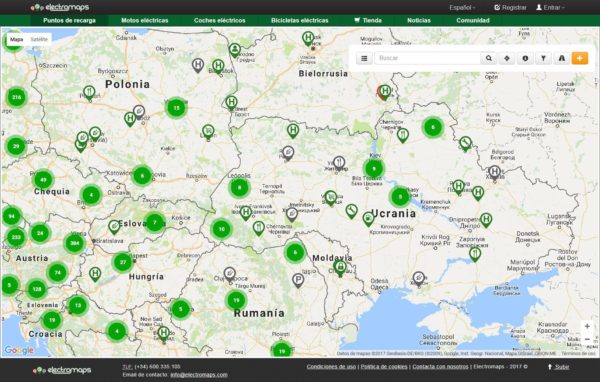Viewport: 600px width, 382px height.
Task: Zoom out with the map minus button
Action: point(587,340)
